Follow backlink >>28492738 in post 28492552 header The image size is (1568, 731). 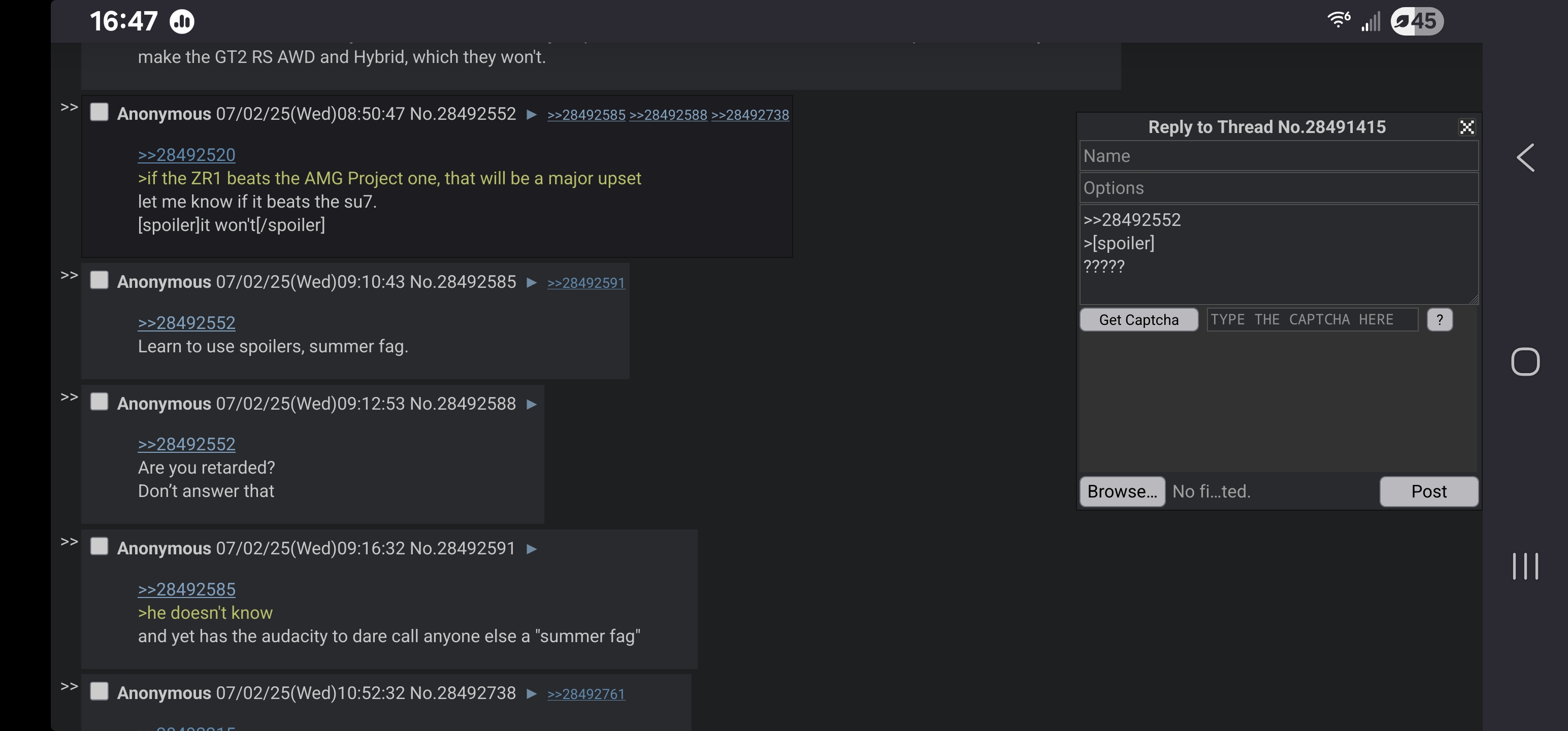(x=750, y=115)
